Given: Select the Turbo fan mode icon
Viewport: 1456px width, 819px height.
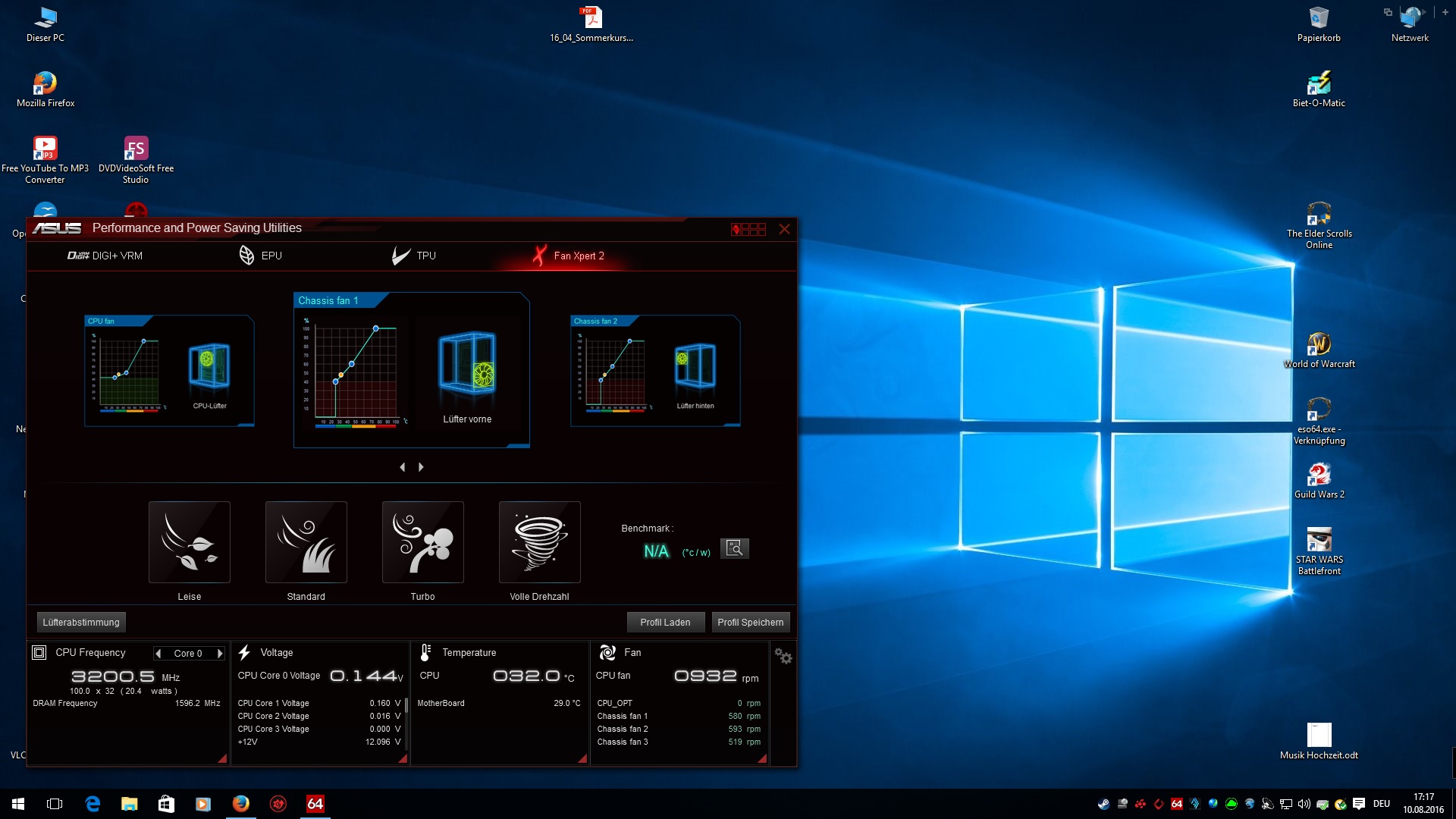Looking at the screenshot, I should (x=423, y=542).
